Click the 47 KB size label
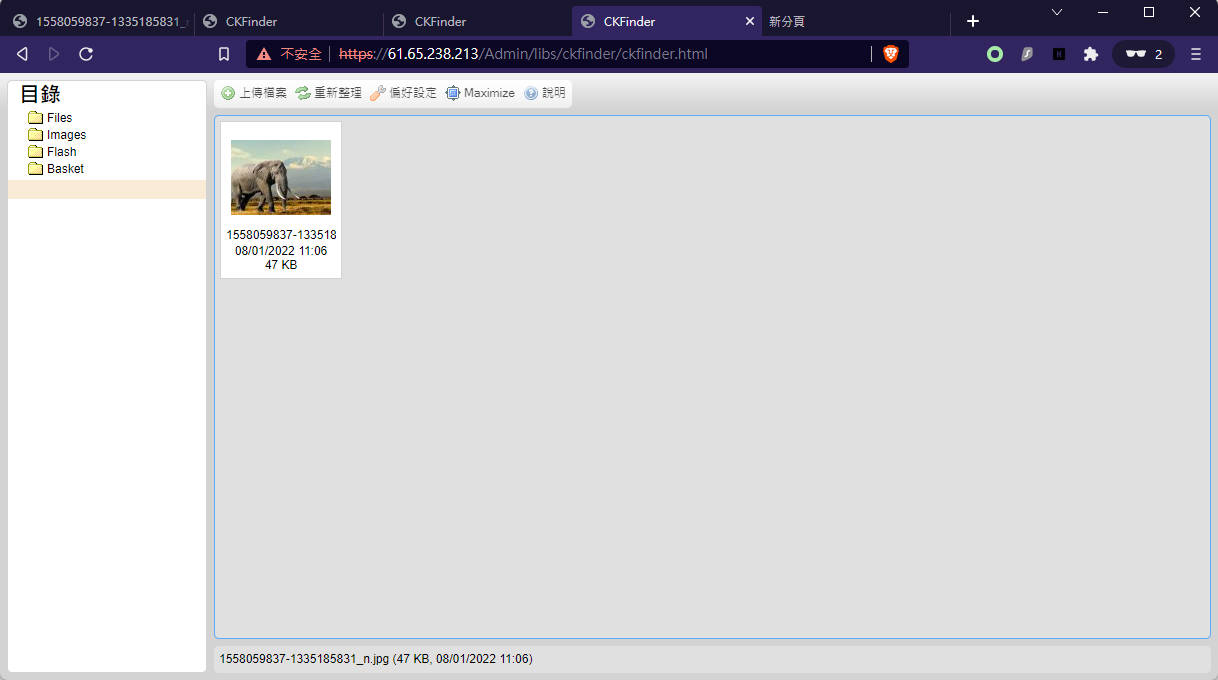 [281, 265]
